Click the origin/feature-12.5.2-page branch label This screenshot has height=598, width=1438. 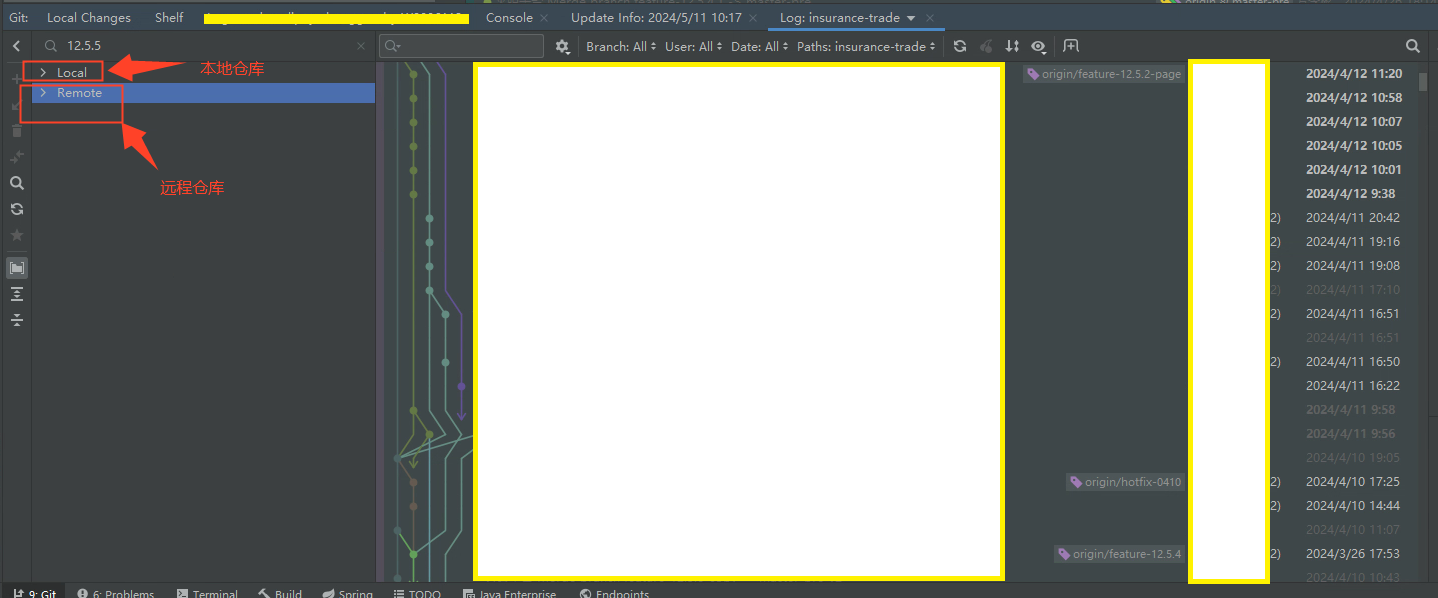coord(1104,74)
